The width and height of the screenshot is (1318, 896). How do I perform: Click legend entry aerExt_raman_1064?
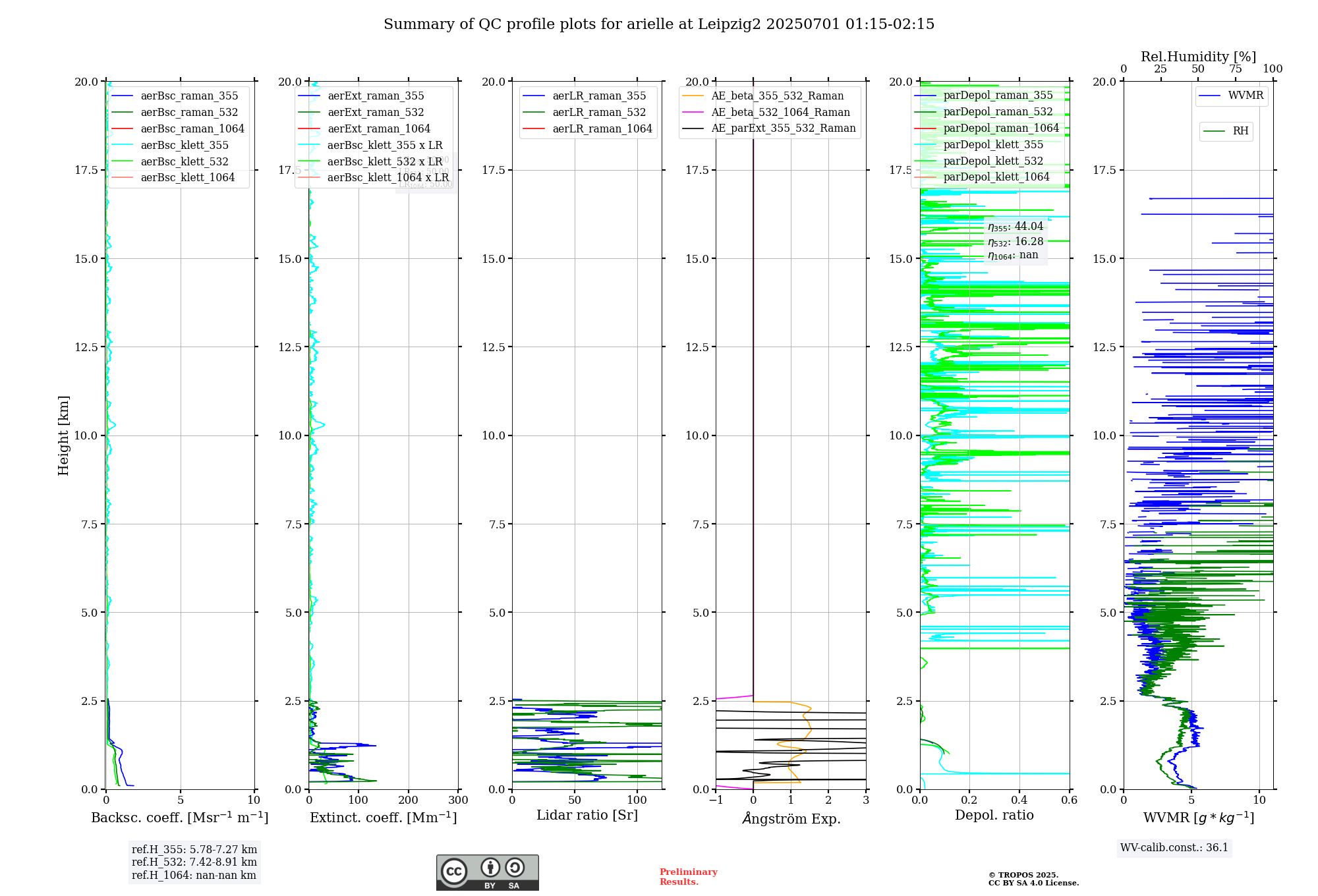point(364,129)
